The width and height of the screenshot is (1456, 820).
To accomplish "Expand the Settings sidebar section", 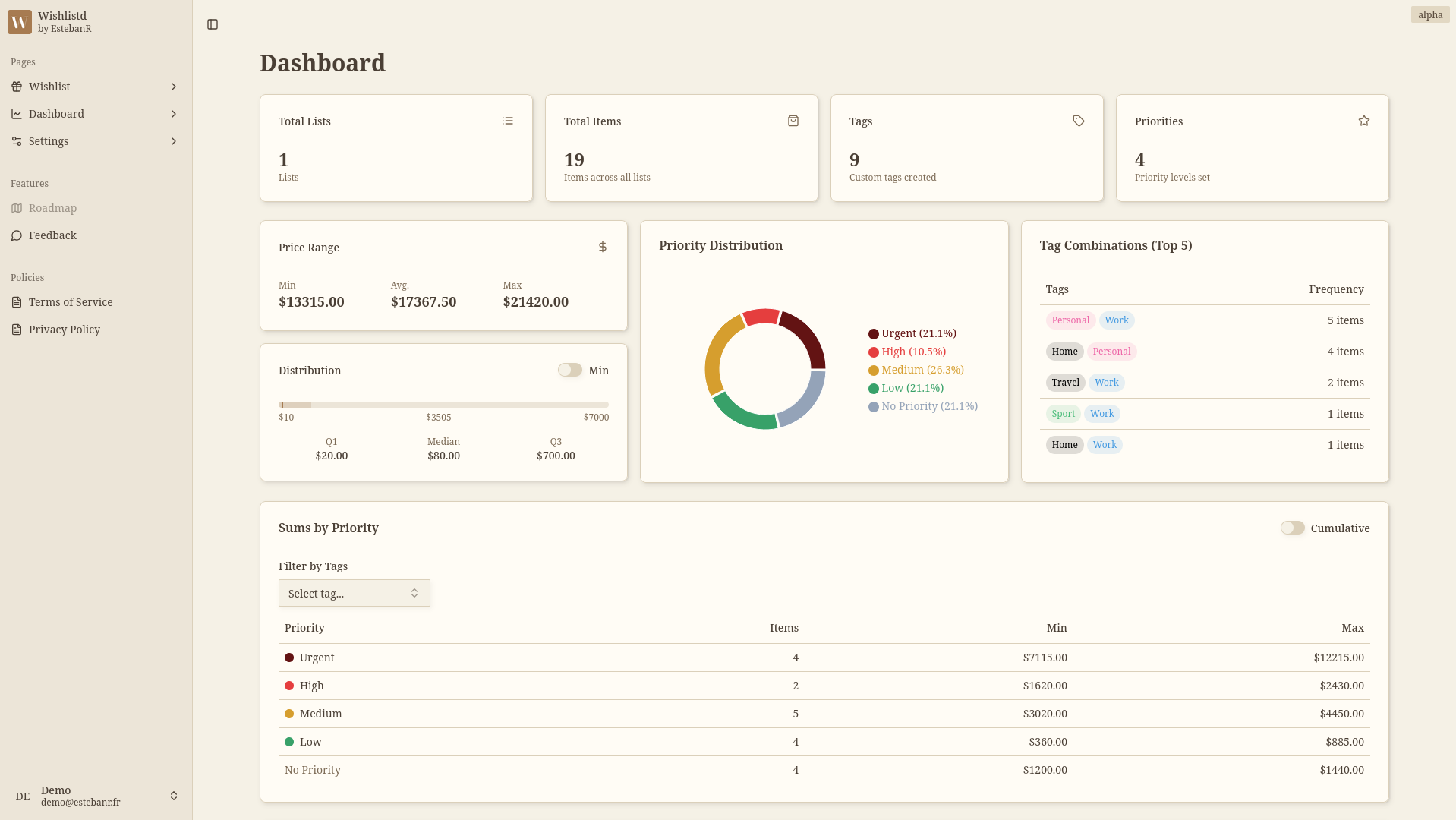I will [x=173, y=141].
